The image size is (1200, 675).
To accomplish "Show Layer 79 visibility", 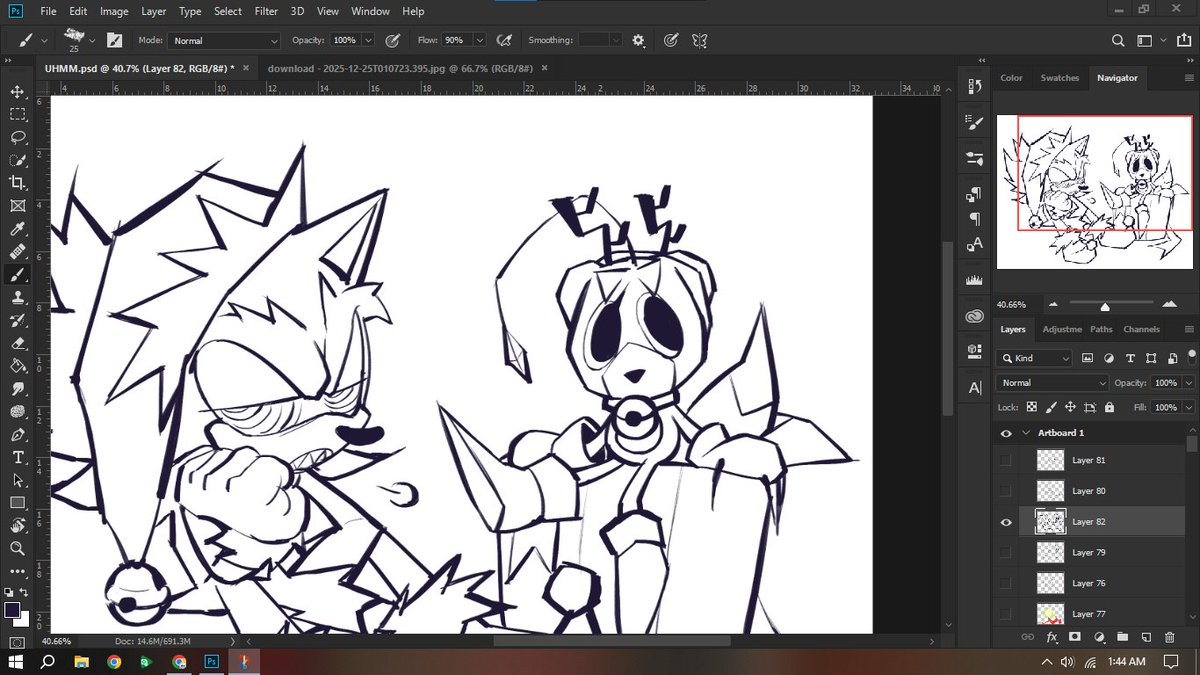I will 1006,552.
